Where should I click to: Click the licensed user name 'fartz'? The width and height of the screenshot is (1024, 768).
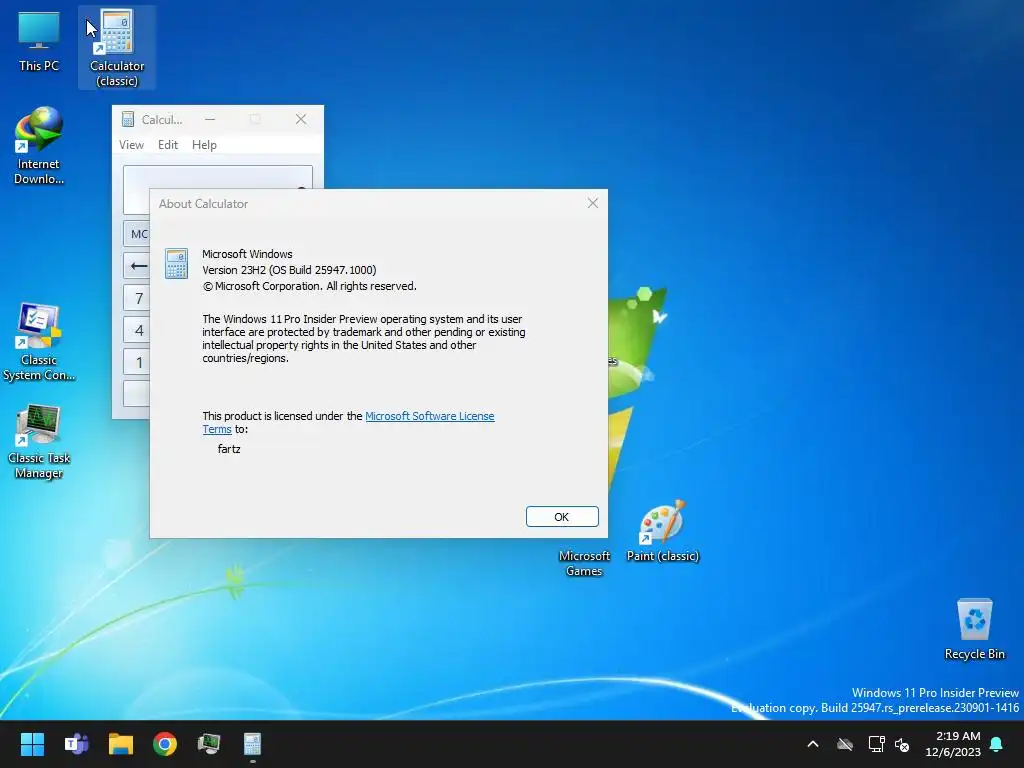pyautogui.click(x=229, y=449)
